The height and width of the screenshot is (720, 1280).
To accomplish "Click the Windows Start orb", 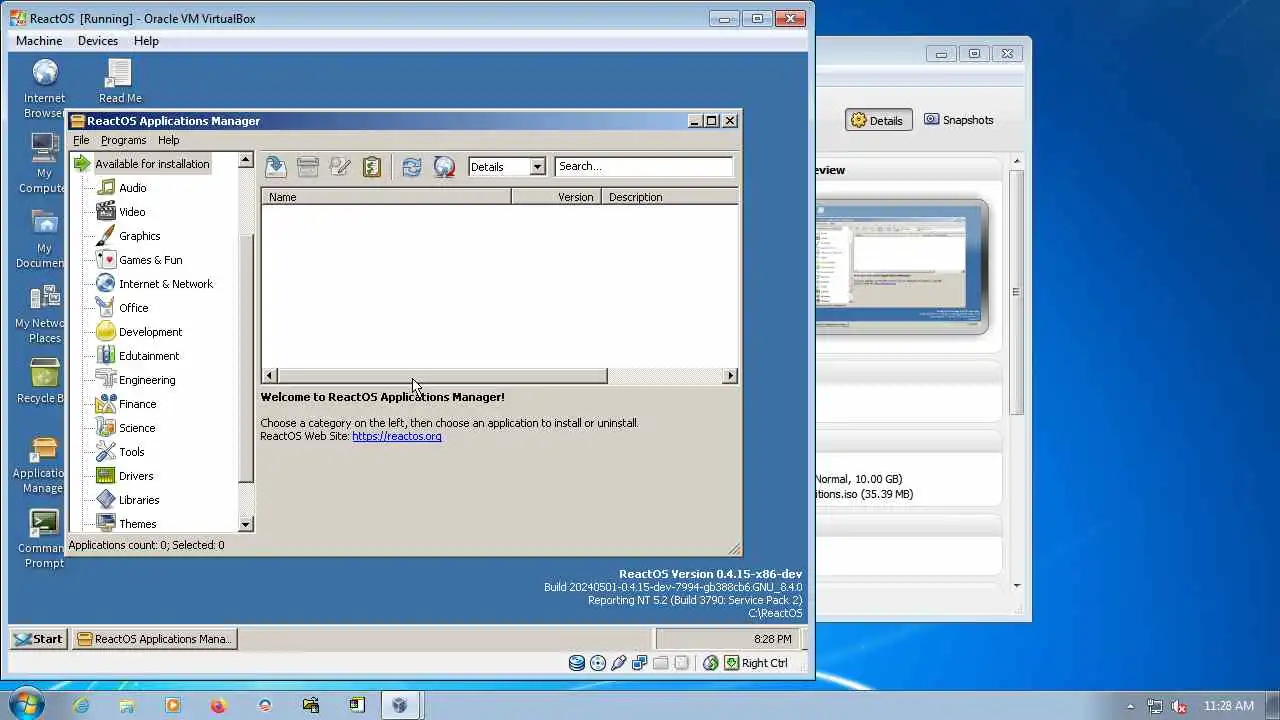I will click(25, 705).
